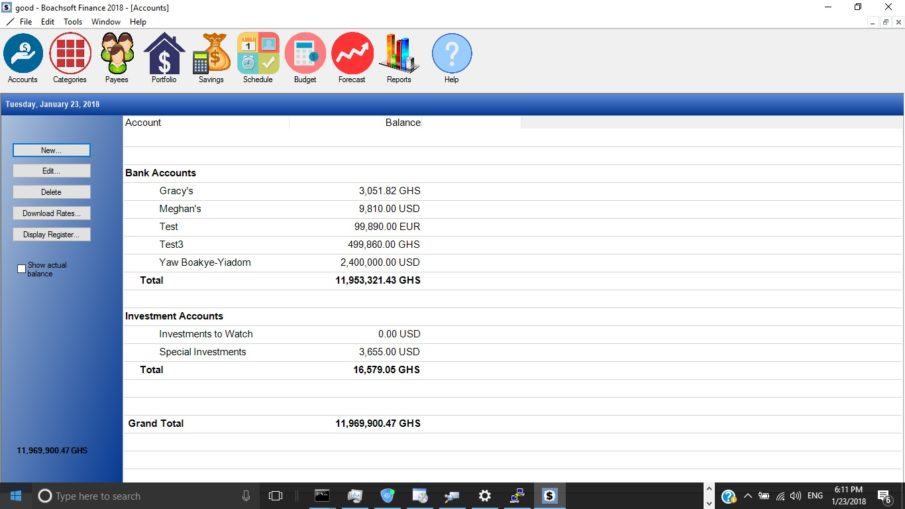905x509 pixels.
Task: Click the Grand Total row label
Action: pos(156,424)
